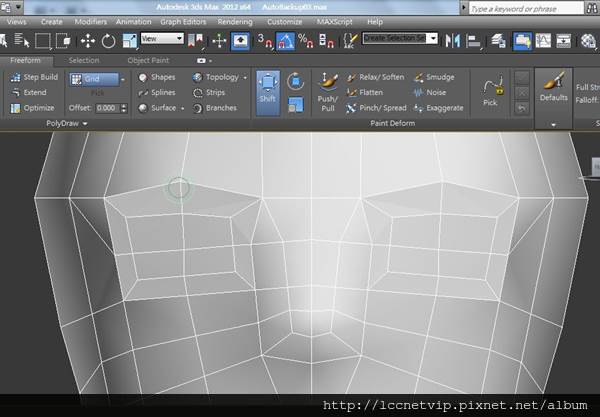Expand the PolyDraw panel
The height and width of the screenshot is (417, 600).
point(67,123)
